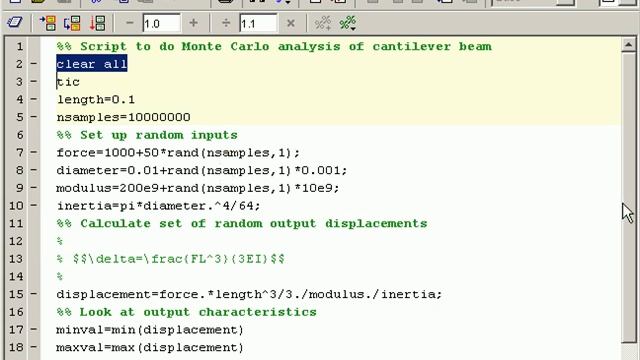Click Evaluate Cell and Advance icon

(x=72, y=23)
